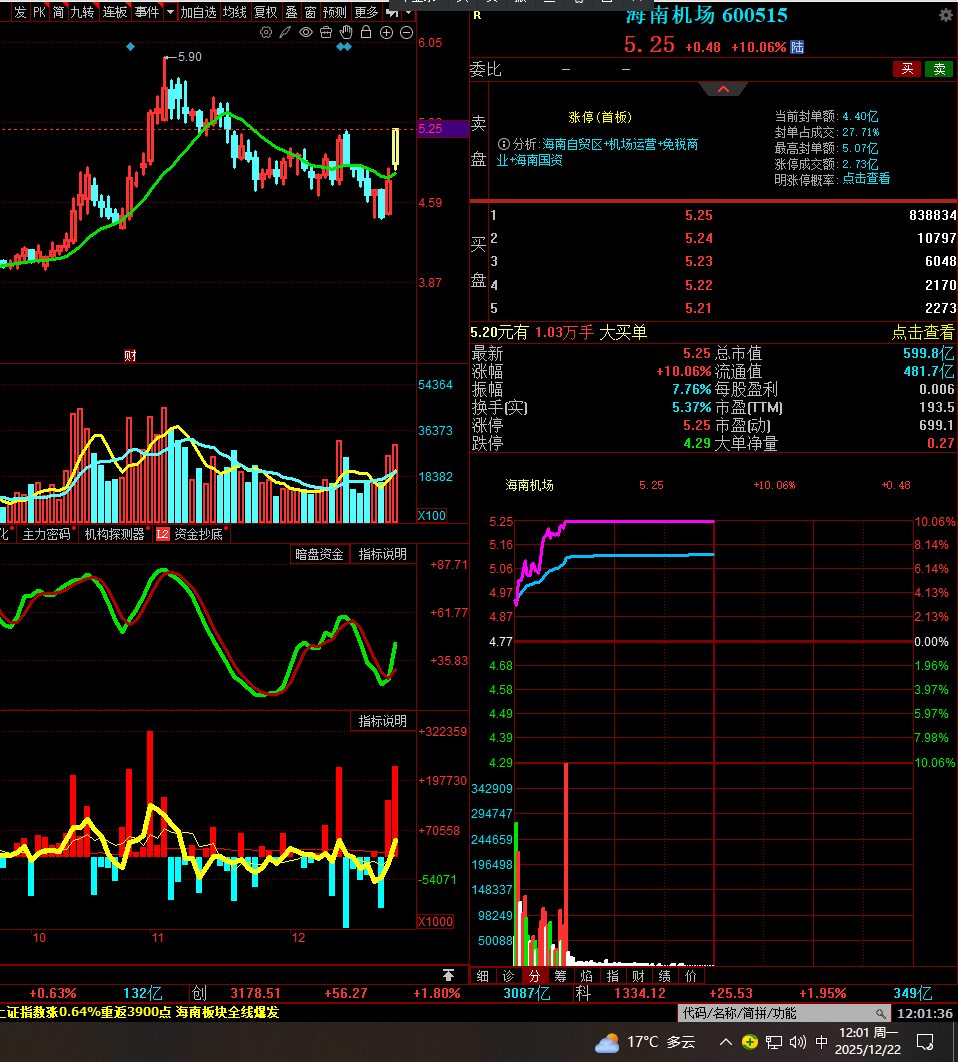This screenshot has width=958, height=1062.
Task: Open 复权 adjustment option
Action: pos(266,12)
